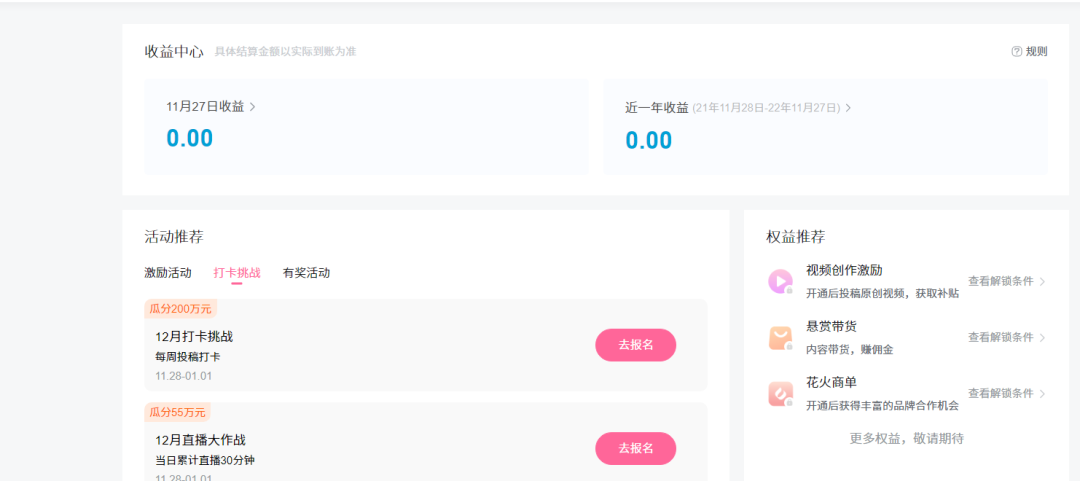Click the 花火商单 red icon

click(780, 394)
